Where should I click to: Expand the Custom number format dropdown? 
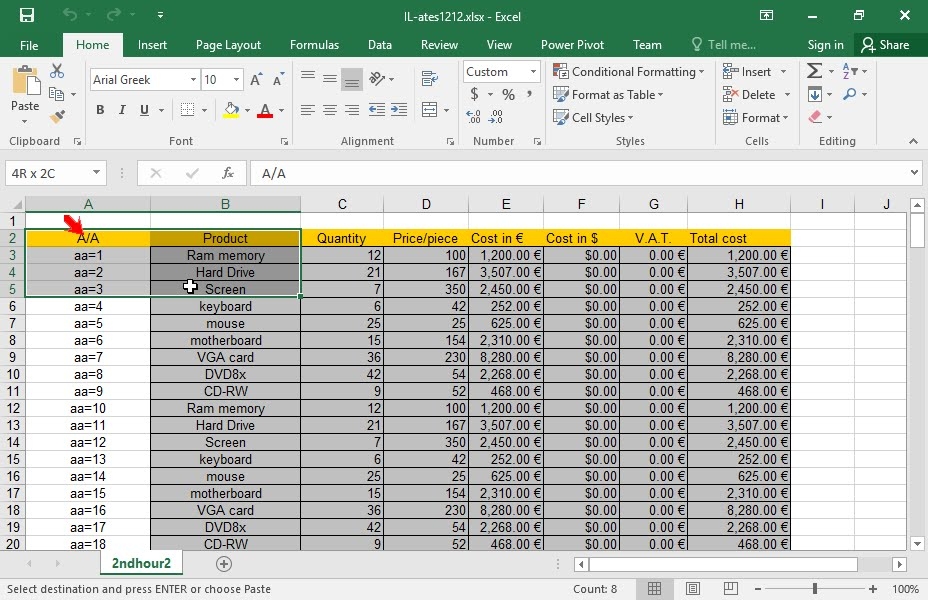[x=533, y=72]
